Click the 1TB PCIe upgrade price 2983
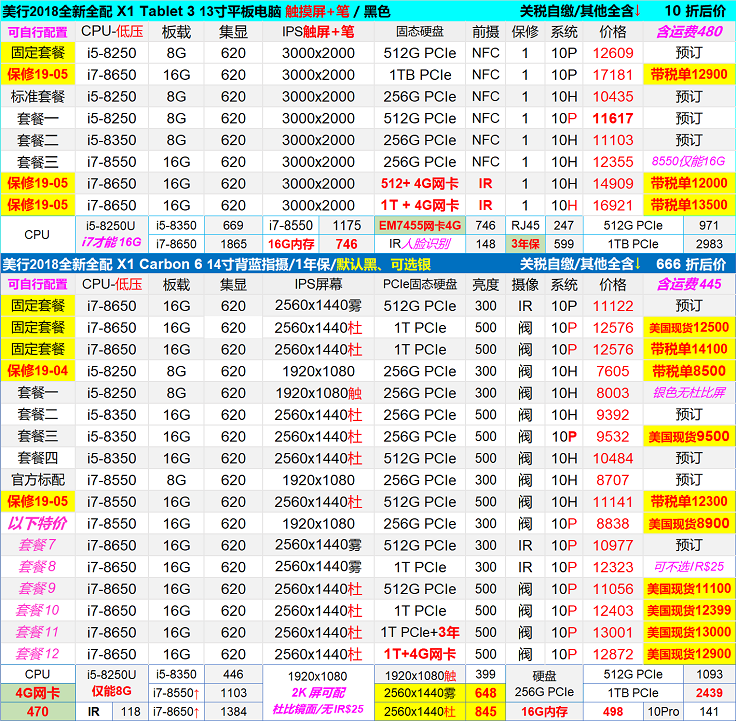Image resolution: width=736 pixels, height=721 pixels. tap(709, 244)
